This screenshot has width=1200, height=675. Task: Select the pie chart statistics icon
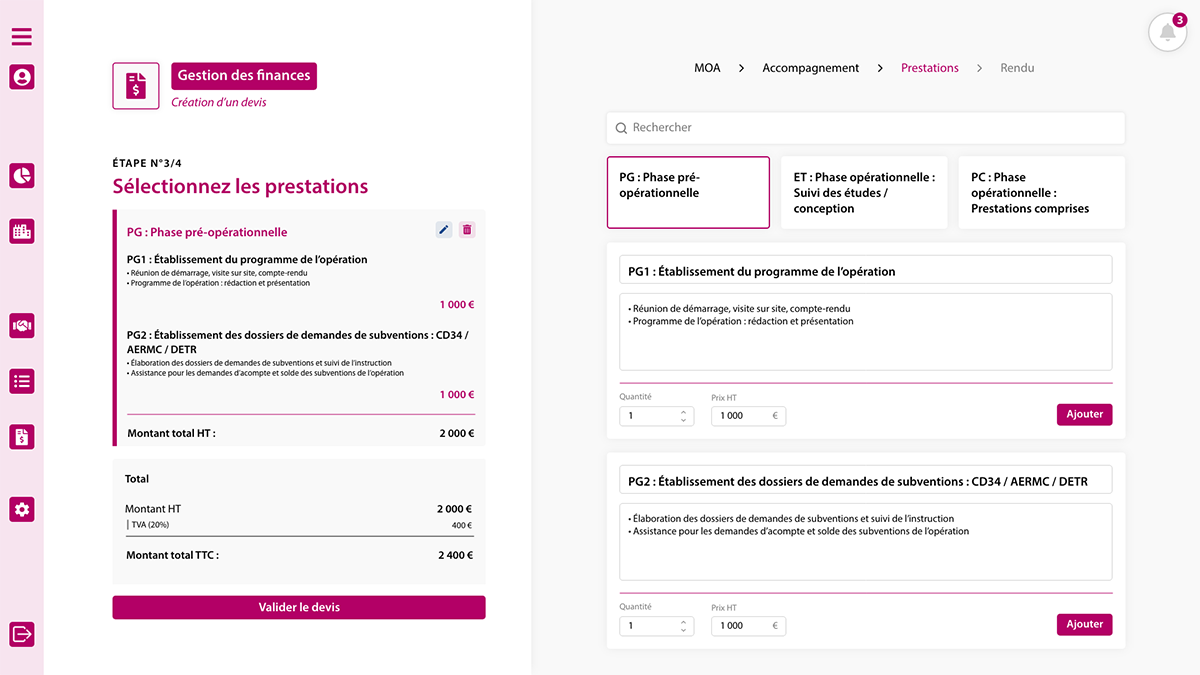tap(21, 175)
